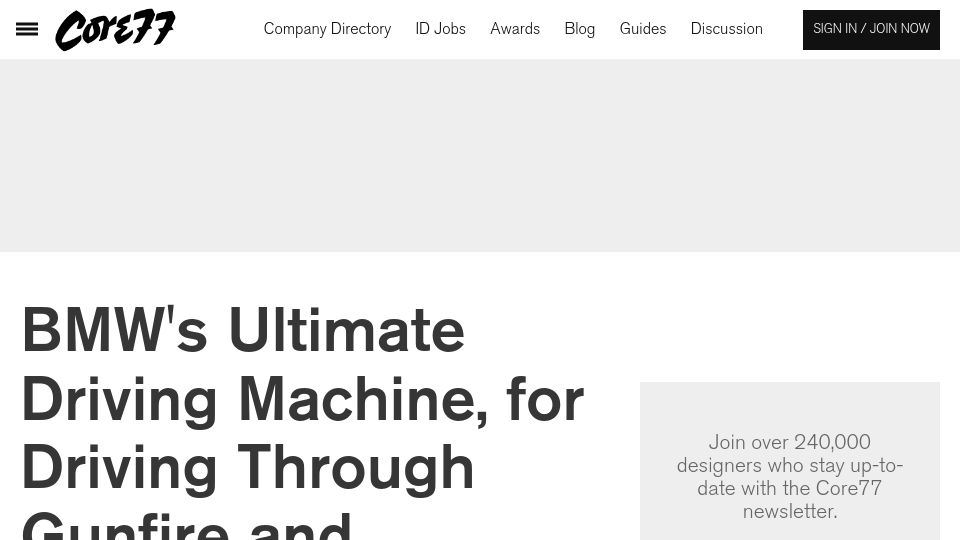Click the Sign In / Join Now button
960x540 pixels.
point(871,29)
